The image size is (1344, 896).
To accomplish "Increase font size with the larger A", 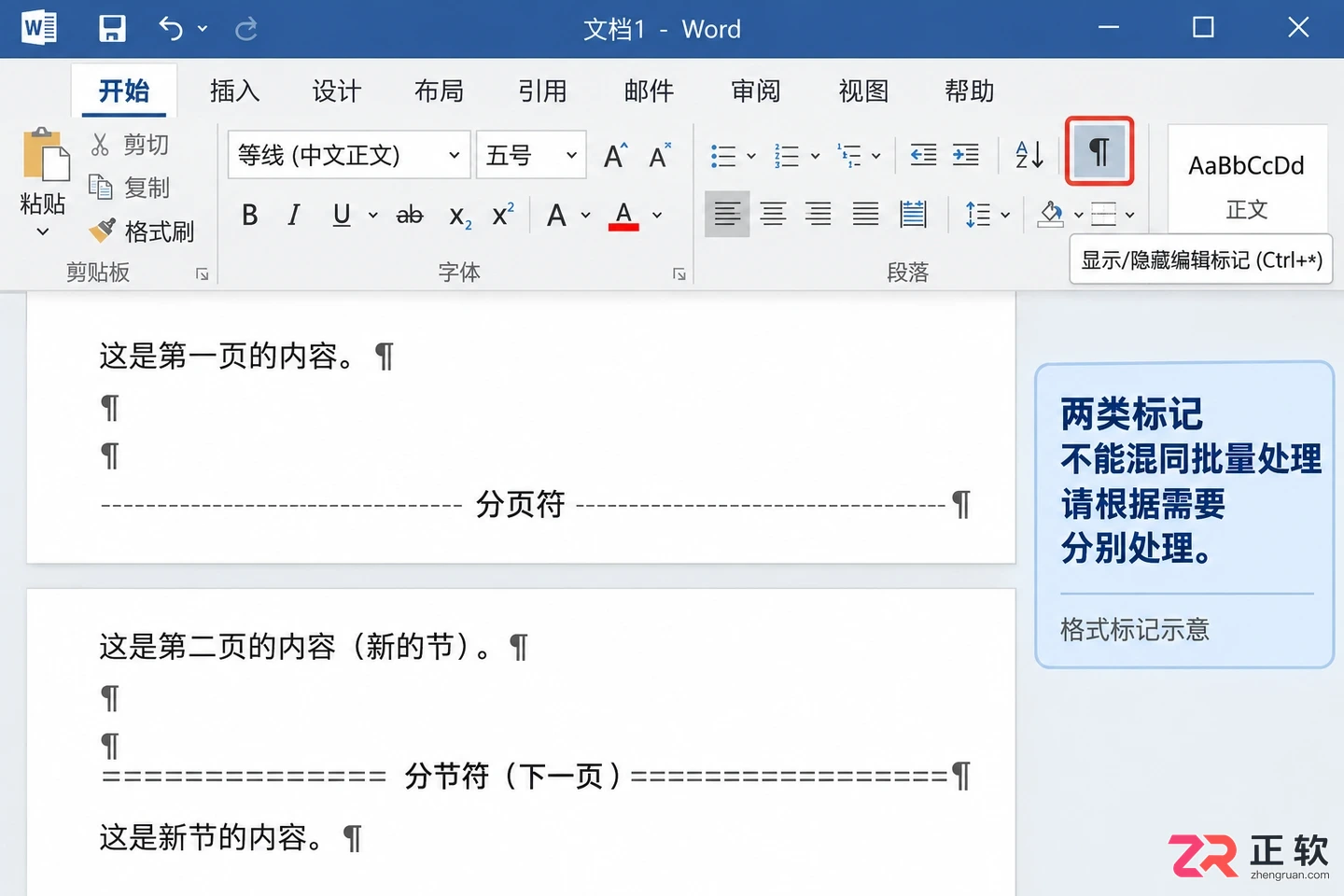I will (x=615, y=155).
